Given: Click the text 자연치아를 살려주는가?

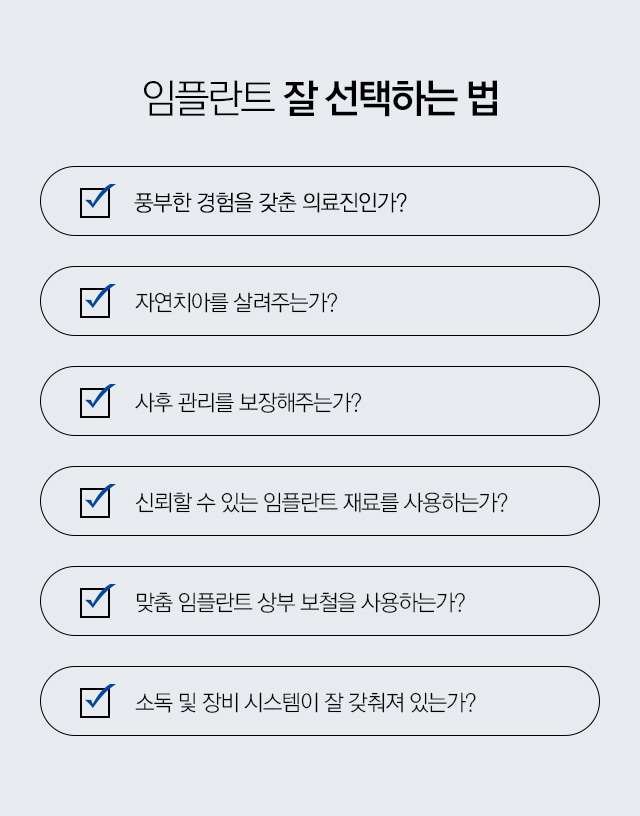Looking at the screenshot, I should [236, 302].
